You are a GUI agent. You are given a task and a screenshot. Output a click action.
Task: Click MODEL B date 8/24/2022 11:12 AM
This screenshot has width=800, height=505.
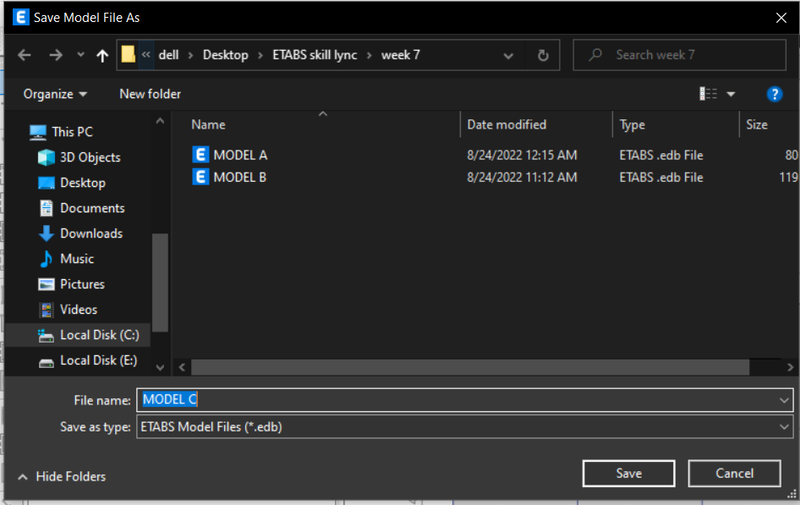522,178
